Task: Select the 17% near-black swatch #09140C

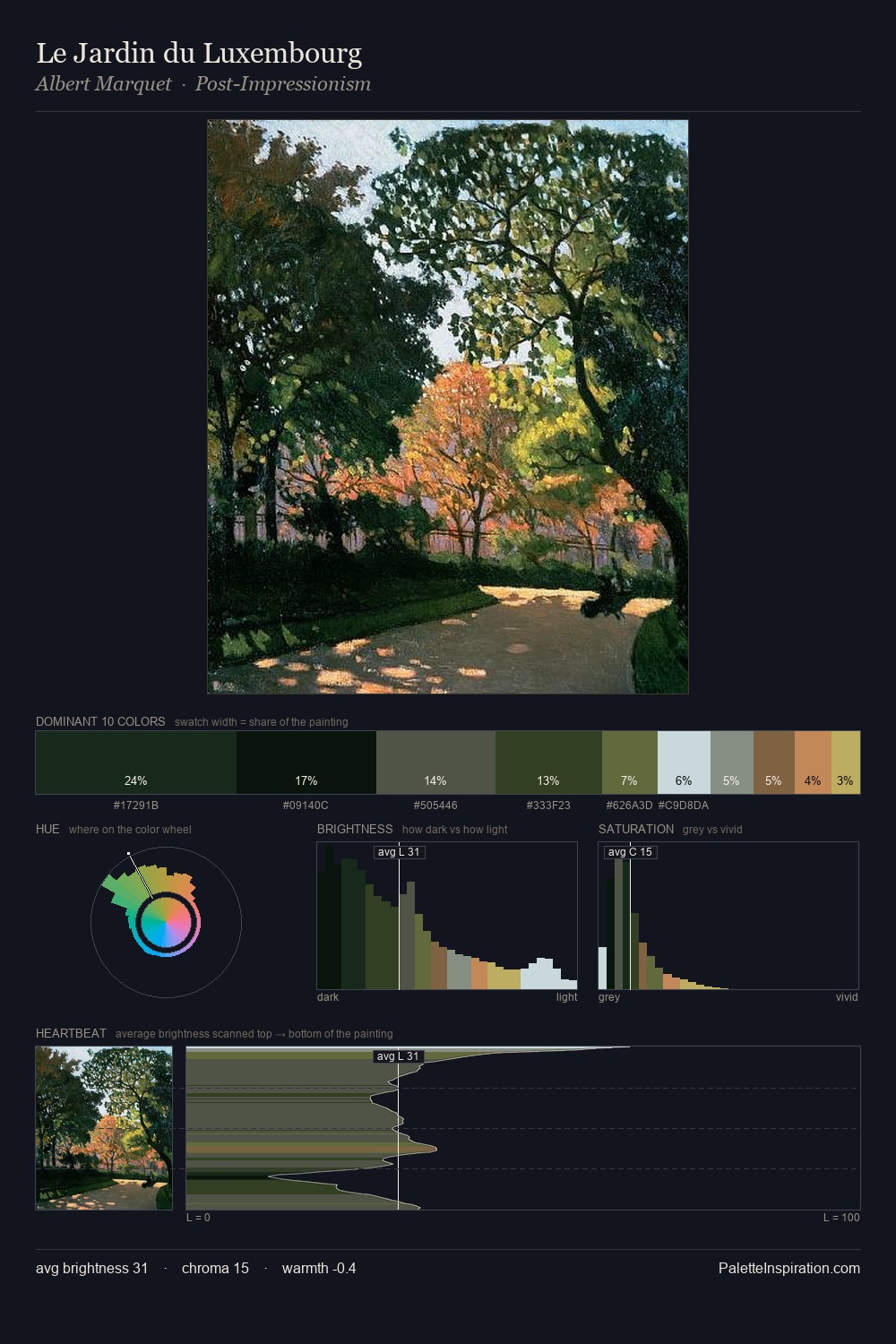Action: point(306,762)
